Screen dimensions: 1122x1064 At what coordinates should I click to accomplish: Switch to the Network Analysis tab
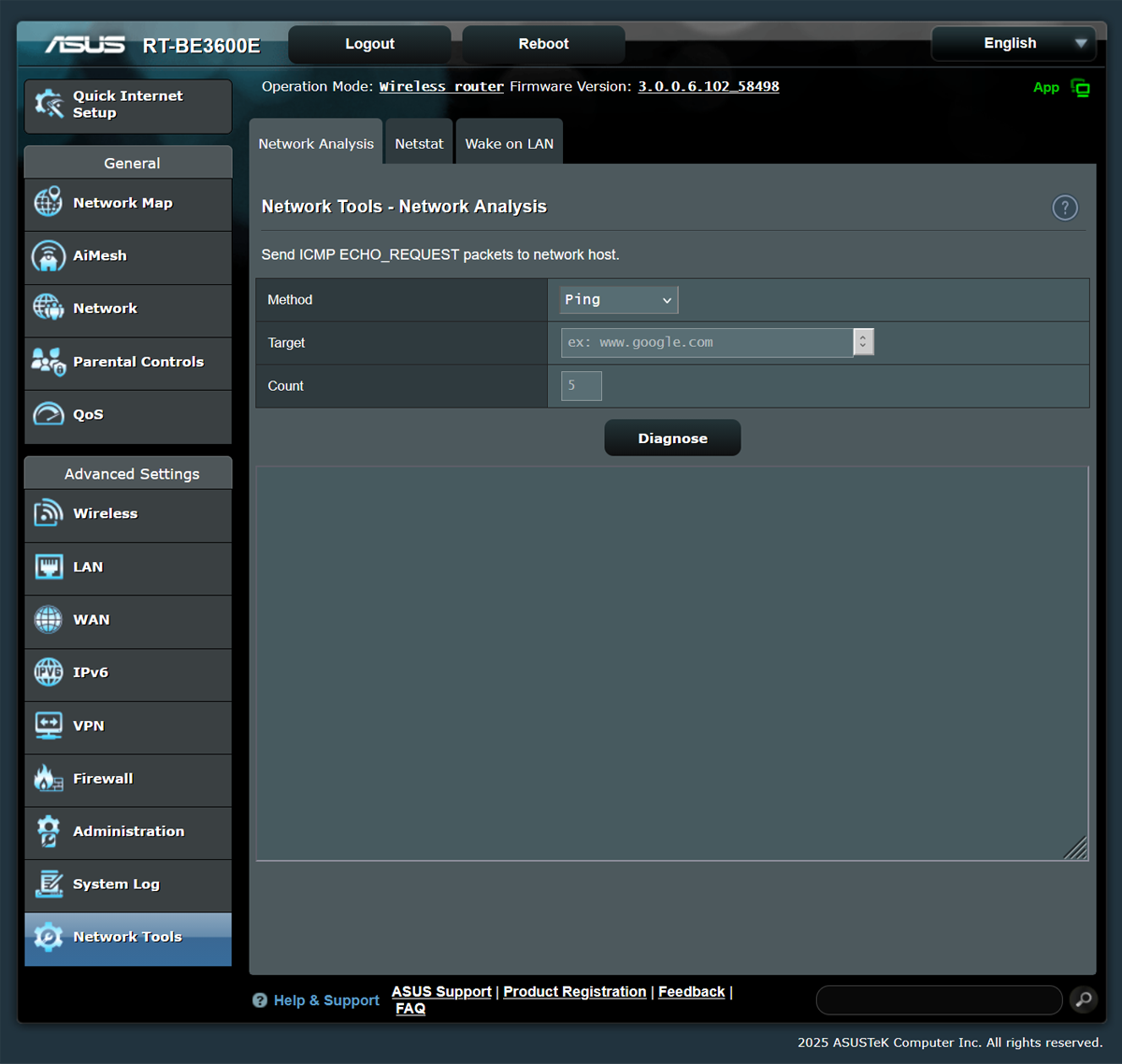[316, 143]
